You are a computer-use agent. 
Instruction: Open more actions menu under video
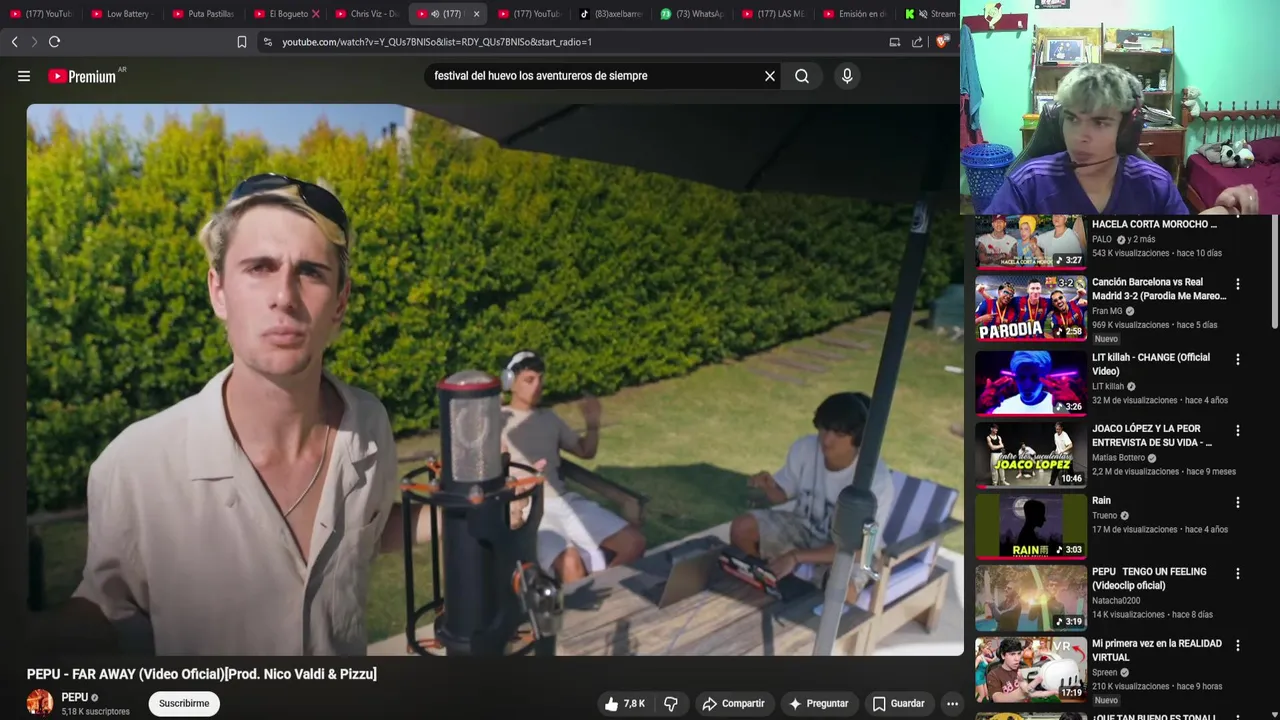952,704
